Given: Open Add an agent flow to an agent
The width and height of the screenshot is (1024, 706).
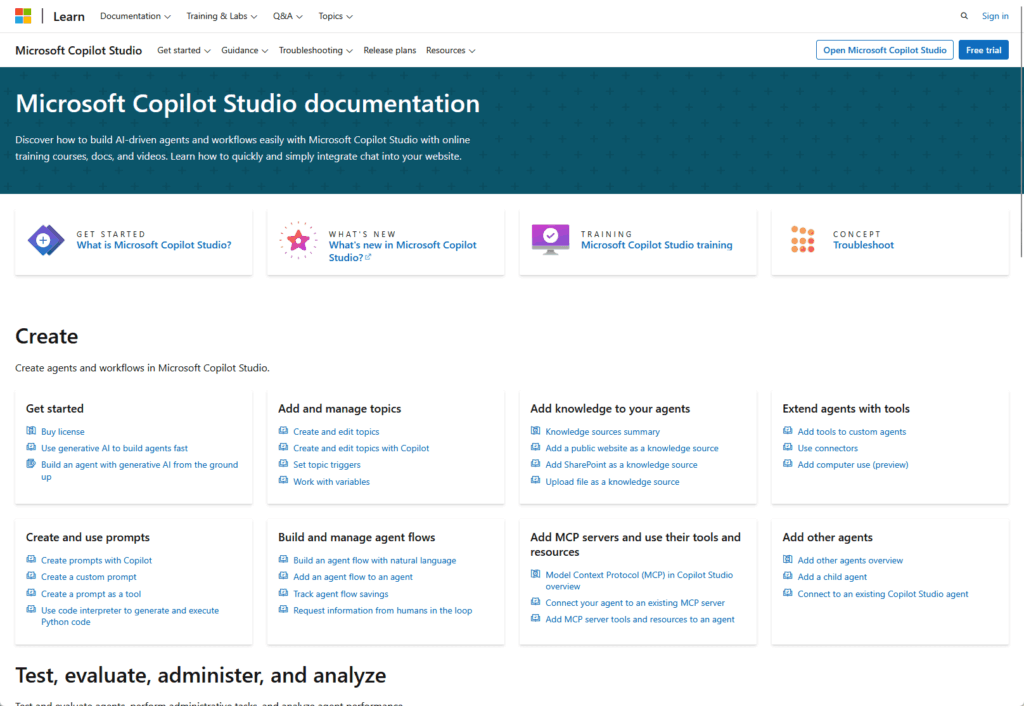Looking at the screenshot, I should 353,577.
